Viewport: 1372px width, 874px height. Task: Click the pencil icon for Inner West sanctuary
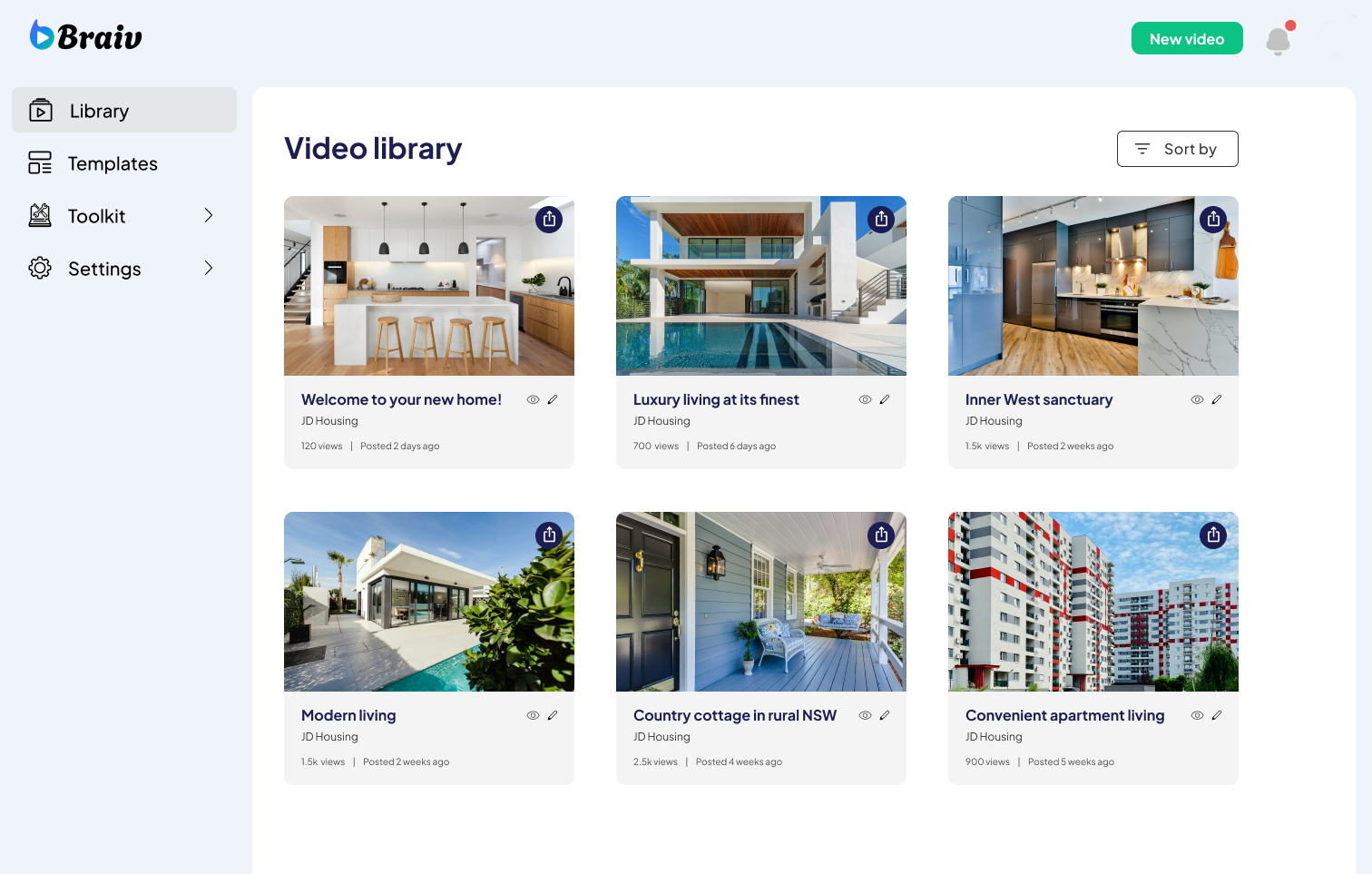click(x=1217, y=399)
